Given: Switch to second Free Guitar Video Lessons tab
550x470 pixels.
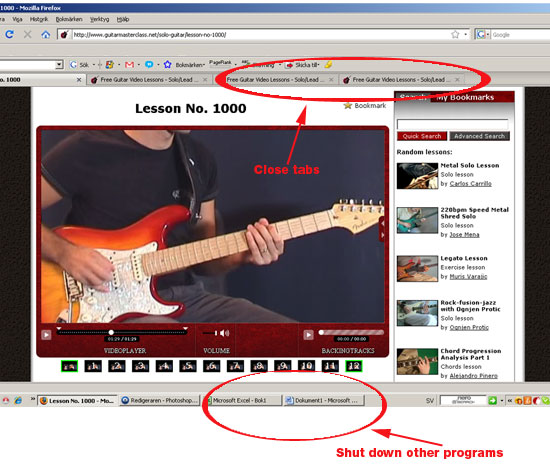Looking at the screenshot, I should tap(276, 80).
